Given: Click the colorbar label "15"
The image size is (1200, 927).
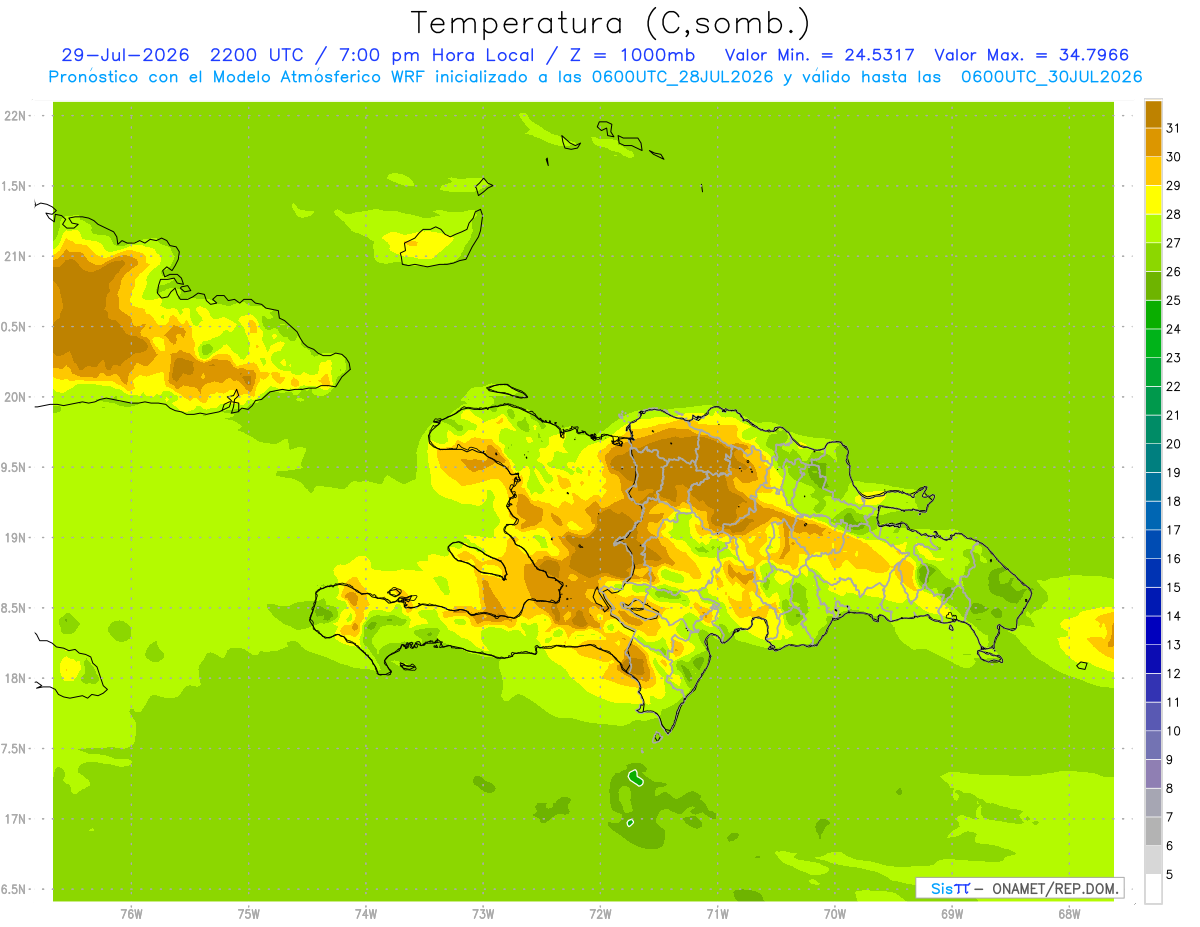Looking at the screenshot, I should [1173, 587].
